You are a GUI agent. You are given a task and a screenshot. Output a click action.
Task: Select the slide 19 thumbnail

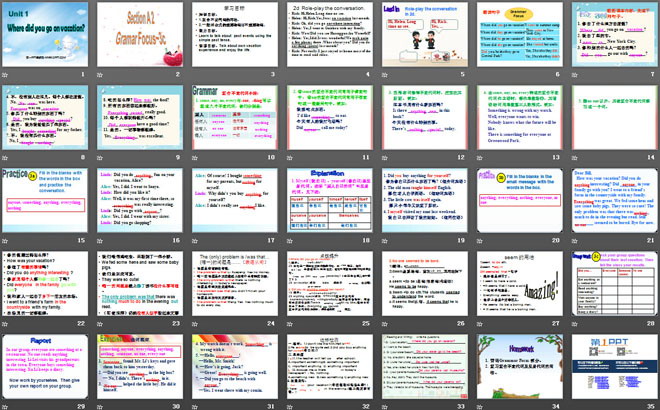pyautogui.click(x=425, y=200)
